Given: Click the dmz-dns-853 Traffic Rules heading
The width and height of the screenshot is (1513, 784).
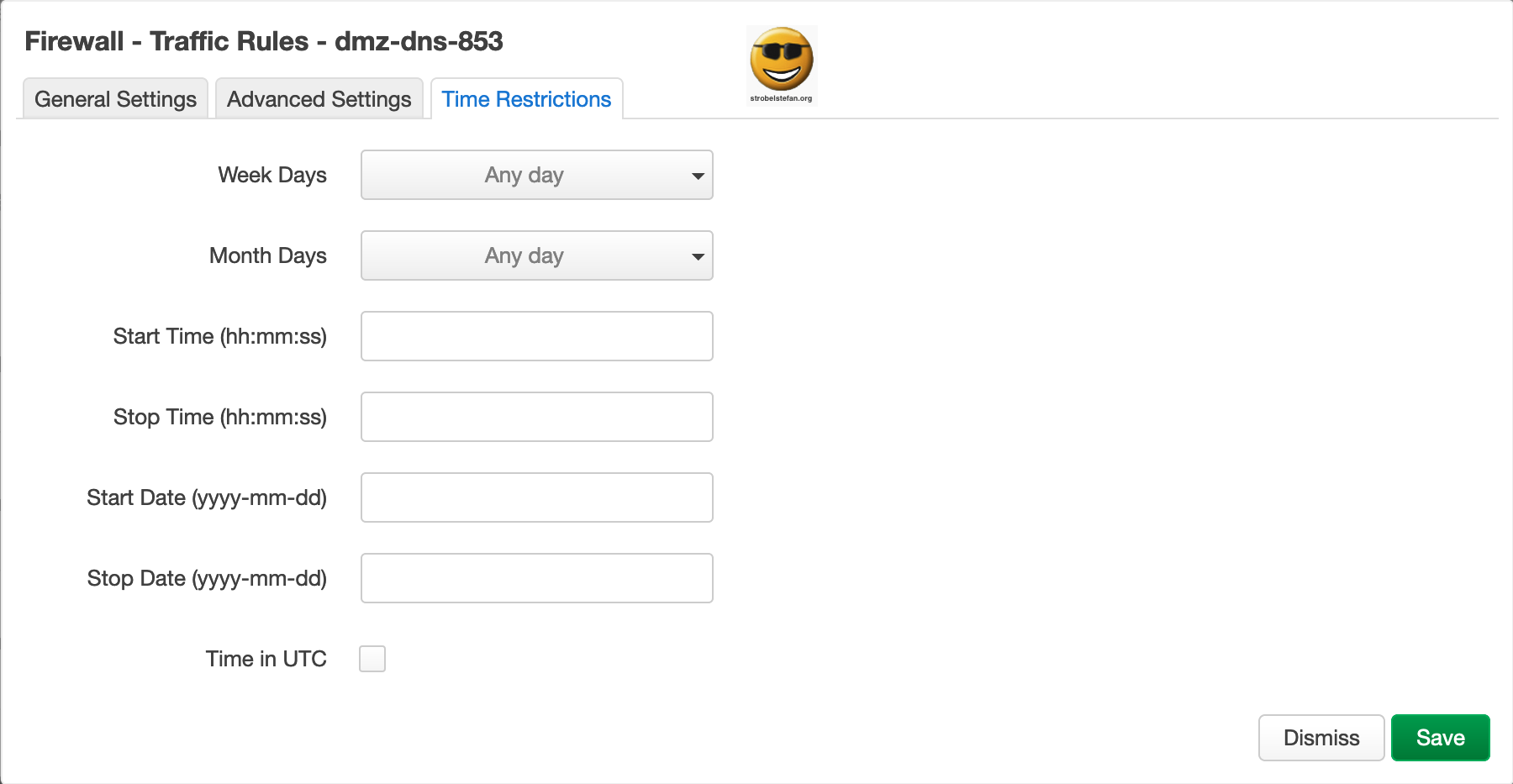Looking at the screenshot, I should click(264, 41).
